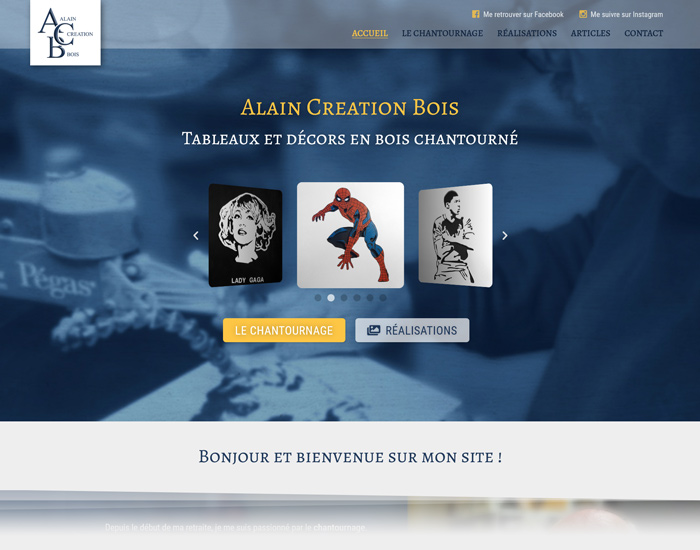Open the Contact page from navigation

[x=643, y=33]
